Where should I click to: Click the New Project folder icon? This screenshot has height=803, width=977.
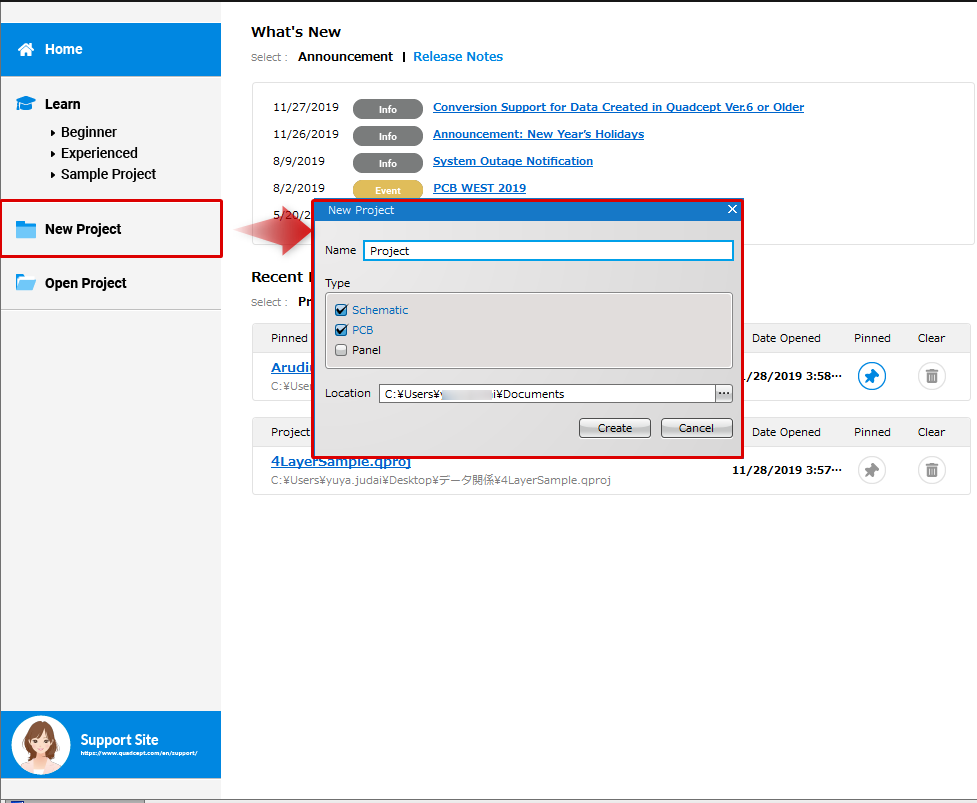point(26,229)
